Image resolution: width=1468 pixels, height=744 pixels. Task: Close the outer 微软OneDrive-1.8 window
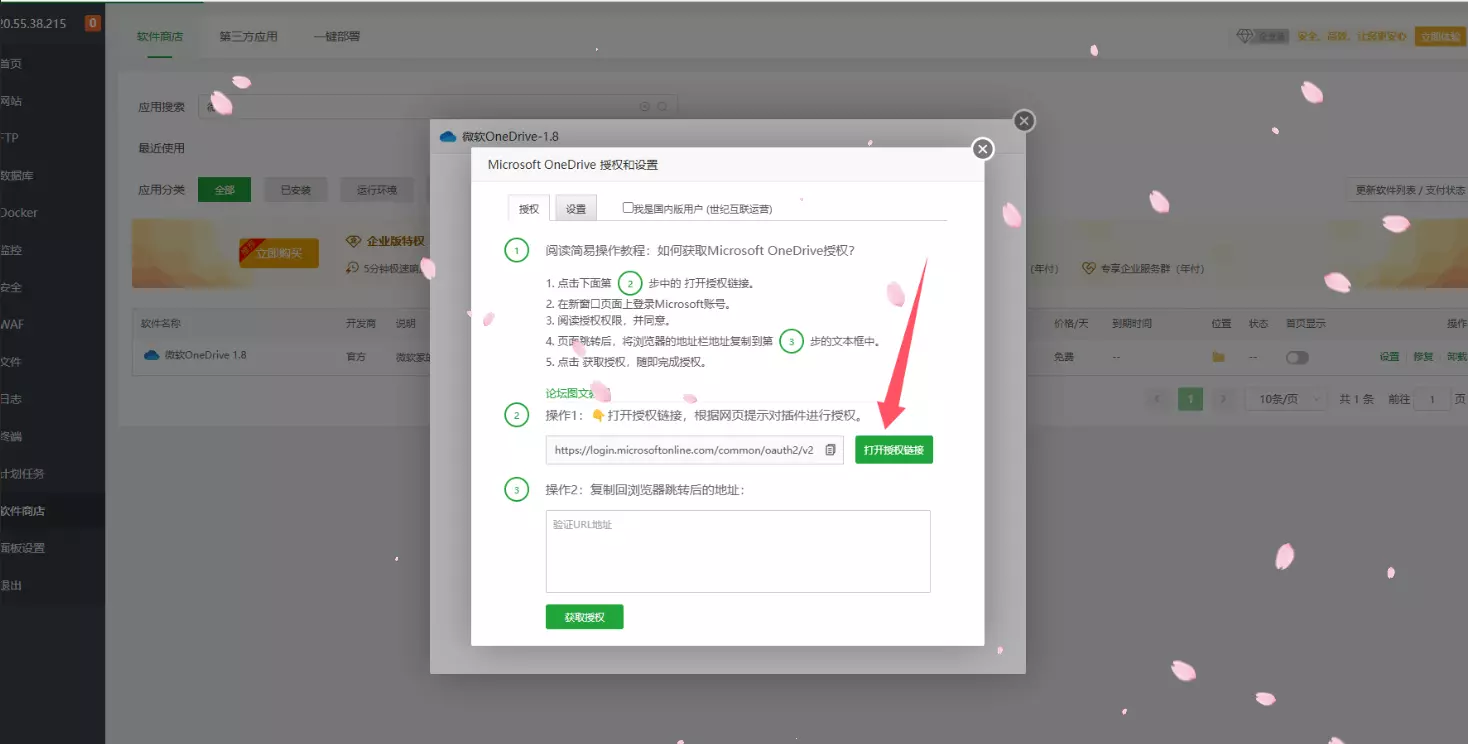point(1023,121)
